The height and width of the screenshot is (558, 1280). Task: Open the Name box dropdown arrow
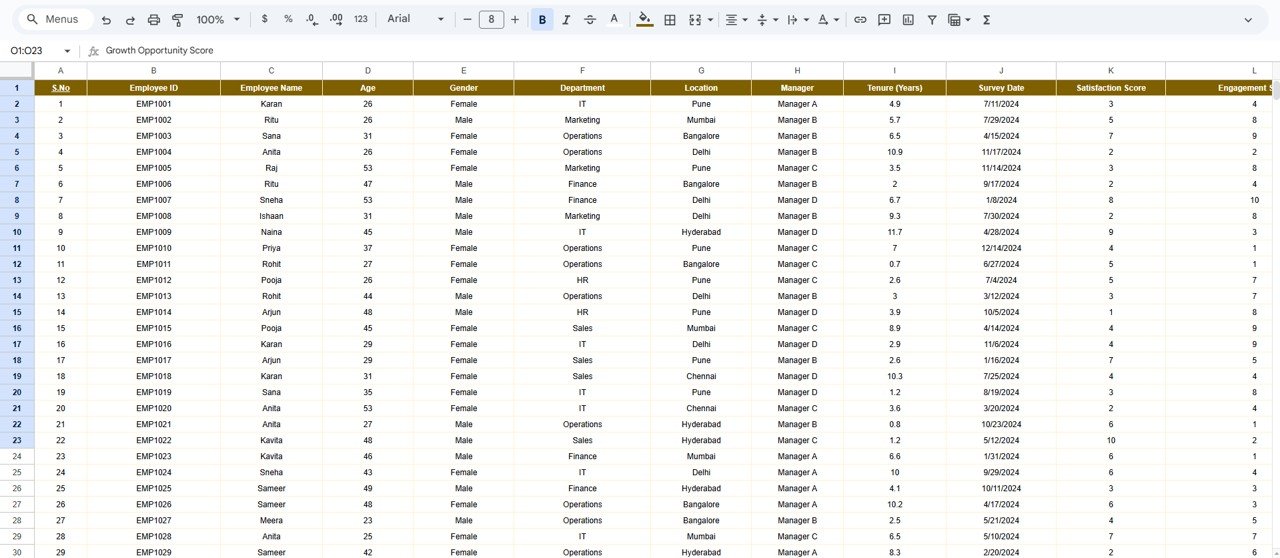tap(67, 50)
